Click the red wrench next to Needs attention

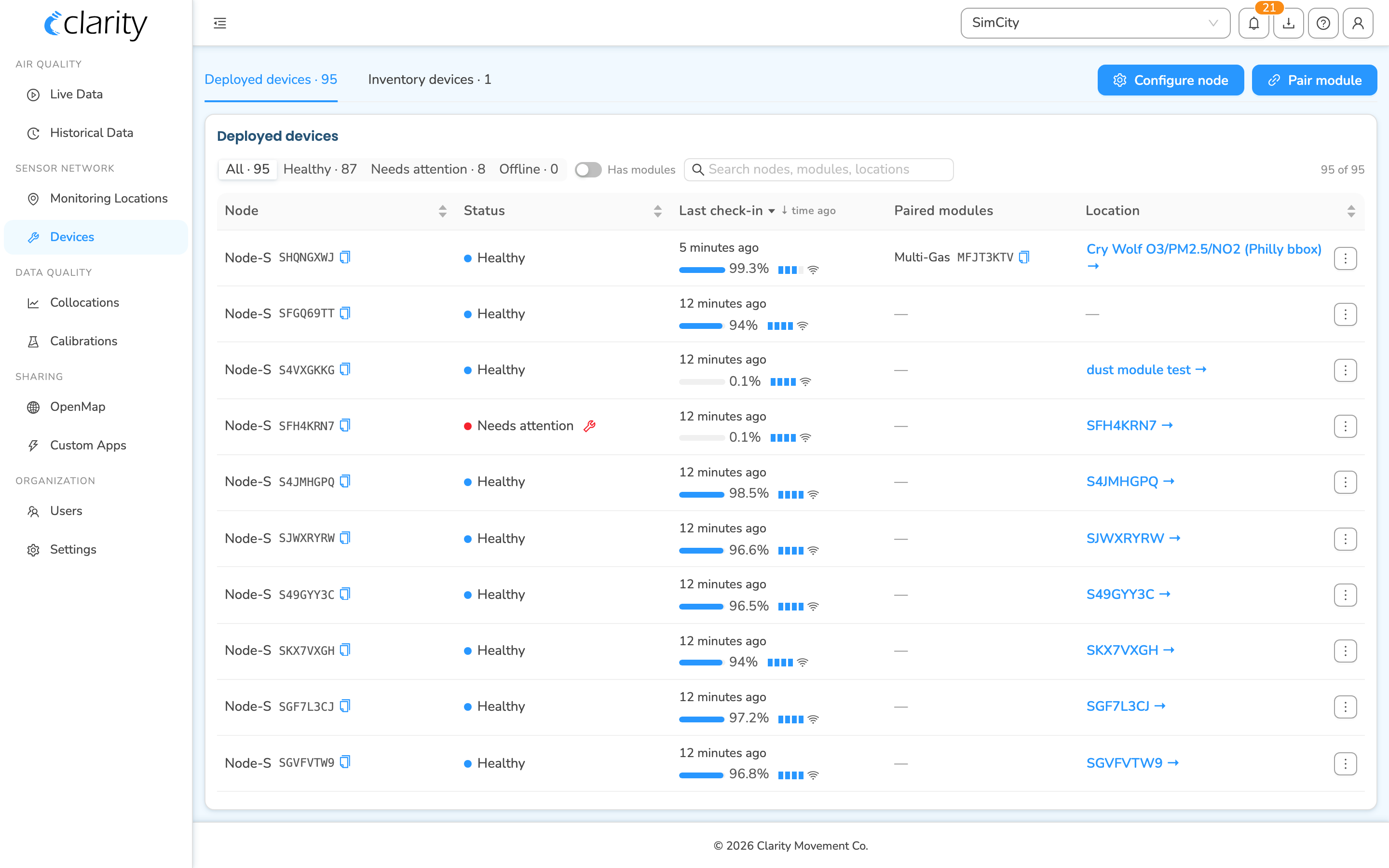coord(589,426)
